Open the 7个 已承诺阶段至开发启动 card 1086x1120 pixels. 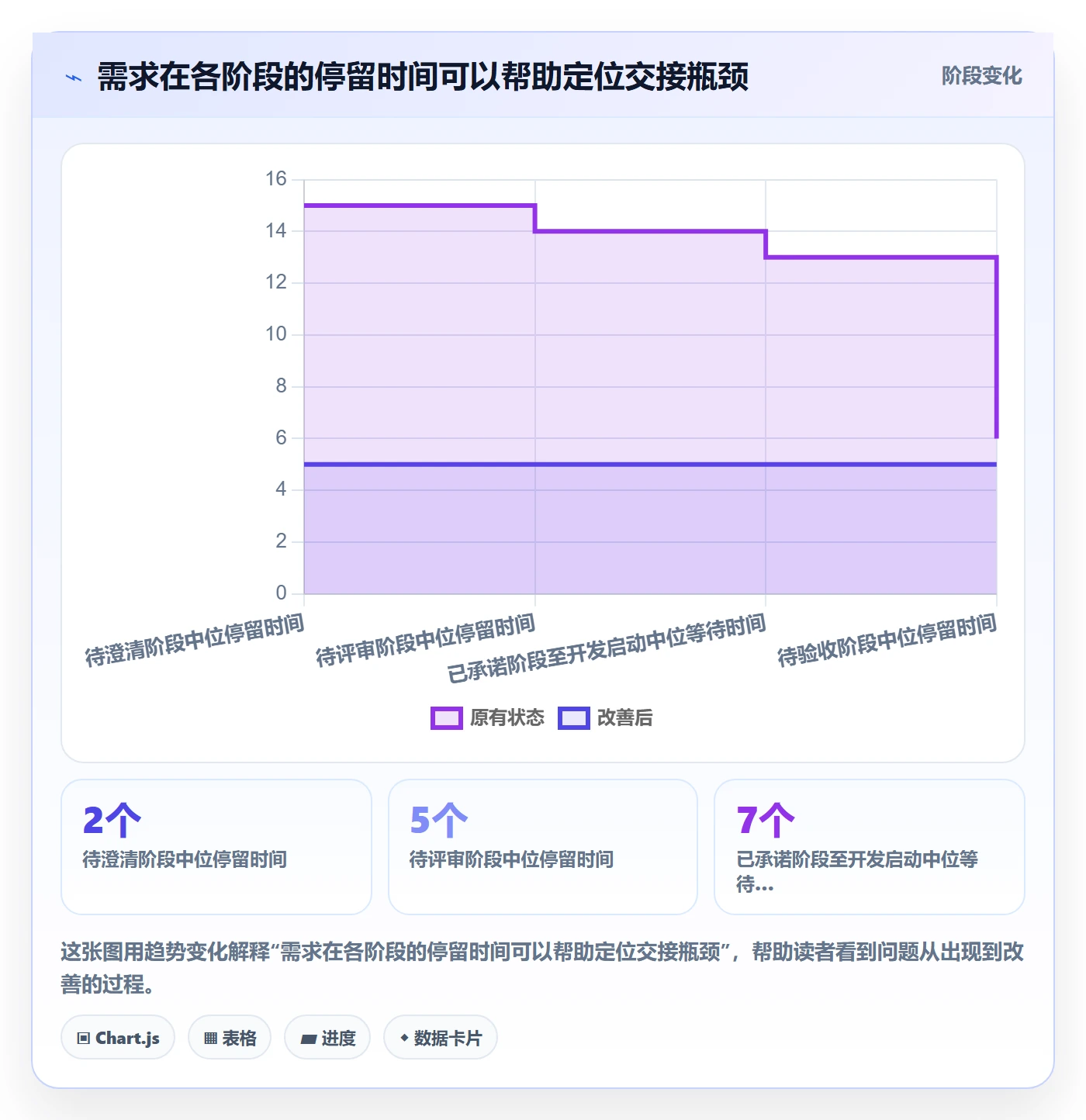(870, 847)
